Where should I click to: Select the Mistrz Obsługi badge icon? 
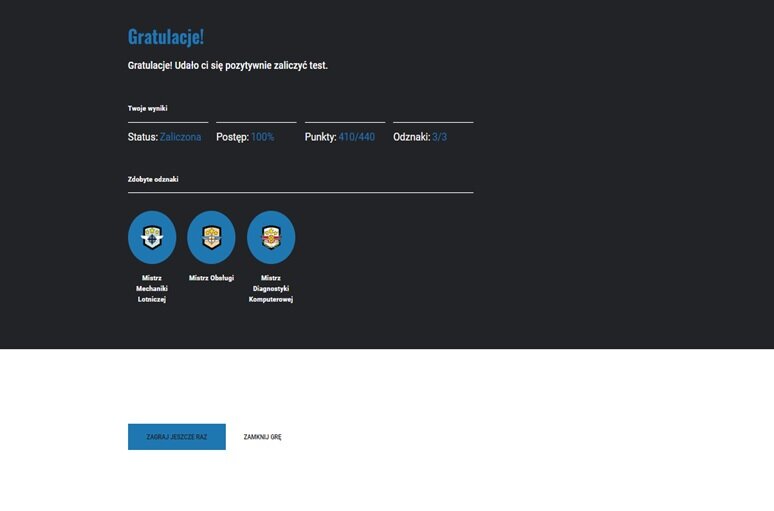pyautogui.click(x=211, y=237)
